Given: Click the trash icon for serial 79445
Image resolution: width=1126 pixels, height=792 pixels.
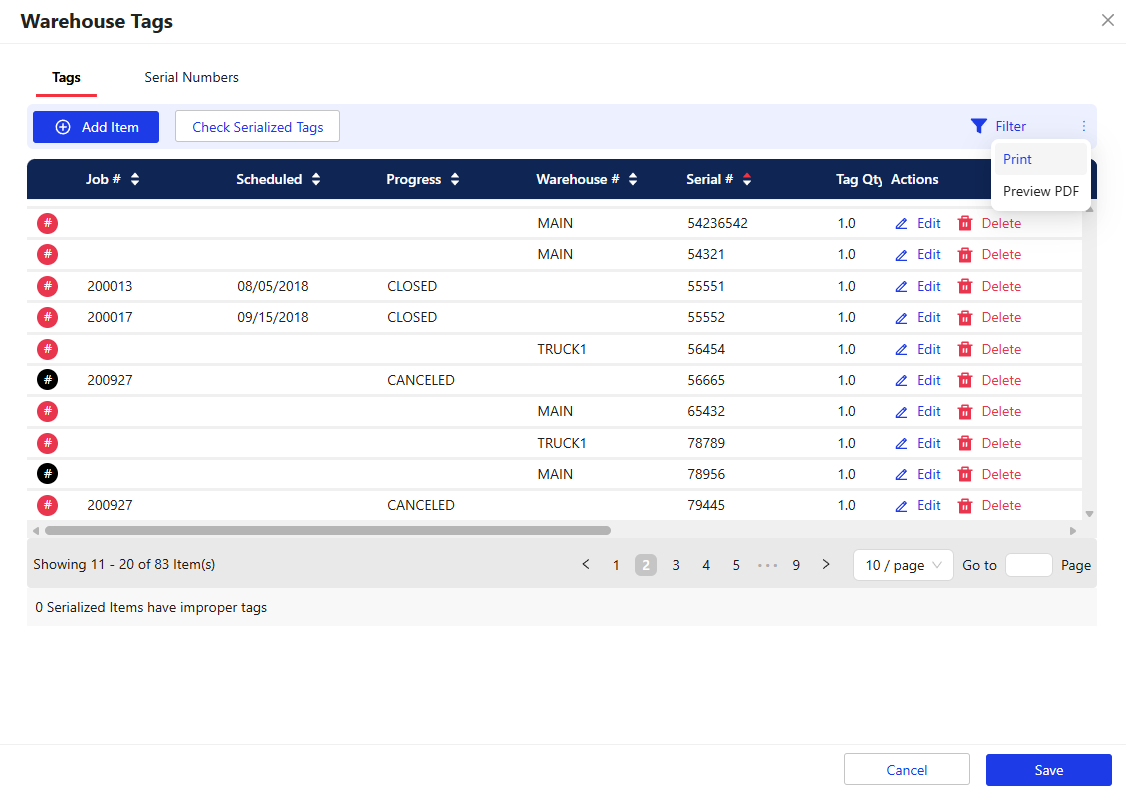Looking at the screenshot, I should (965, 505).
